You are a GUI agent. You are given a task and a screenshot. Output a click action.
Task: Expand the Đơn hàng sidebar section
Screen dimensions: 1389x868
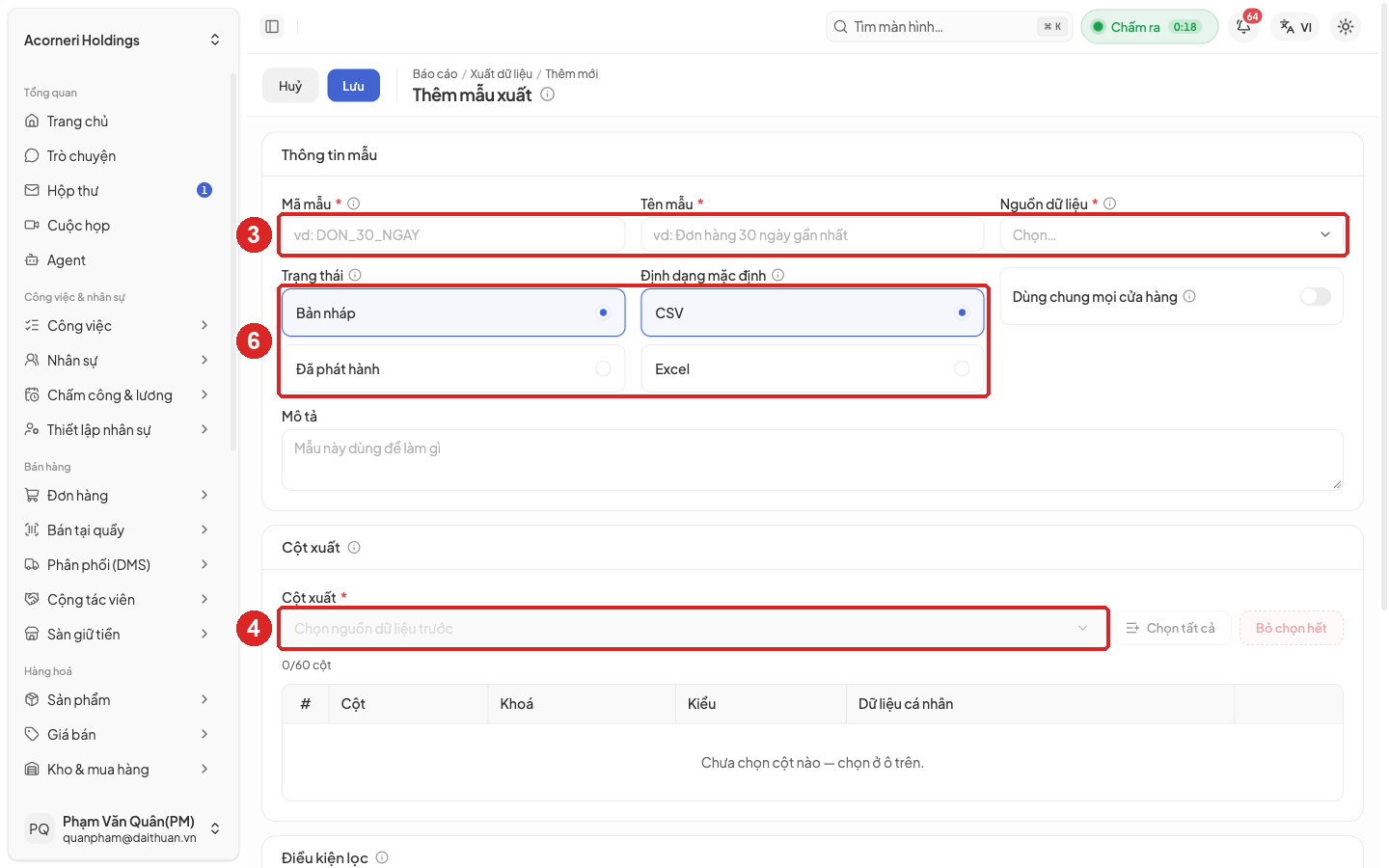point(121,496)
